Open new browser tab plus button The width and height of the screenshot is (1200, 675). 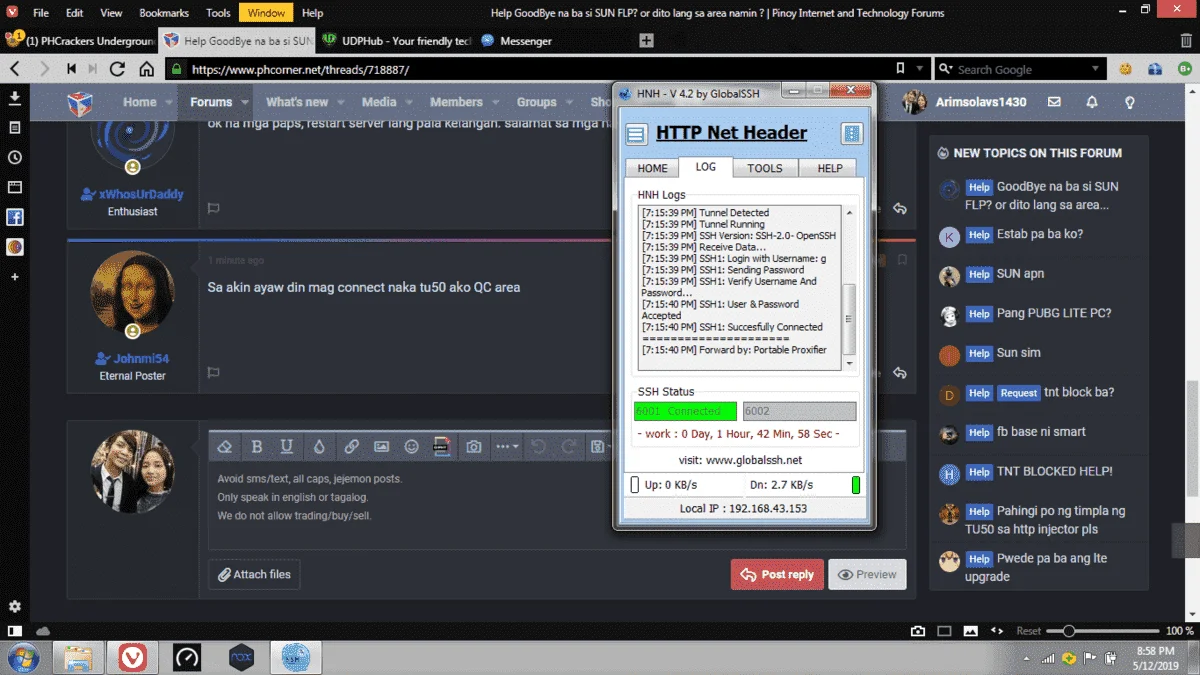coord(646,41)
